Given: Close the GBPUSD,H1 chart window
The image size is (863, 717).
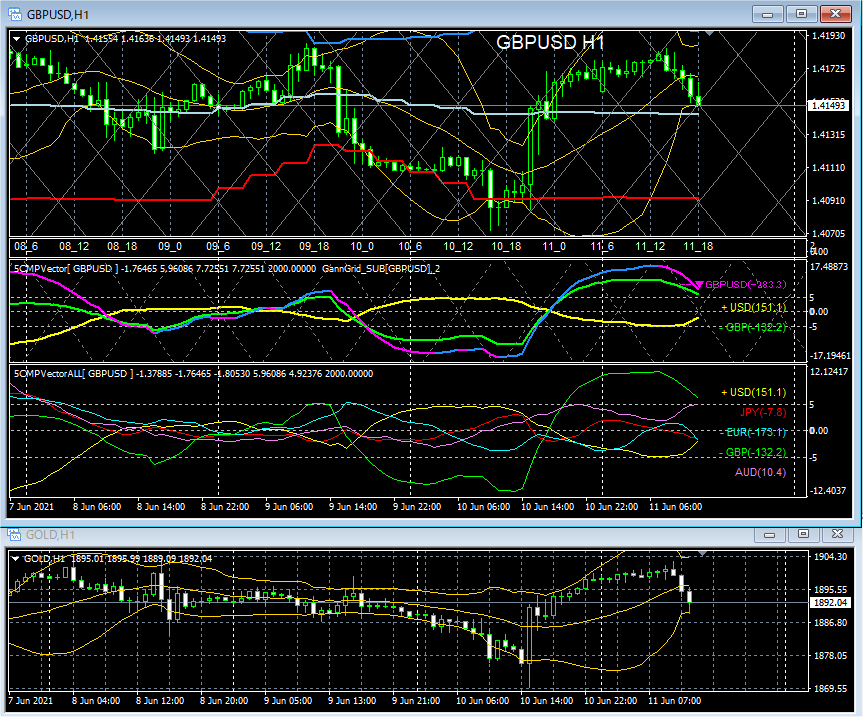Looking at the screenshot, I should coord(835,14).
